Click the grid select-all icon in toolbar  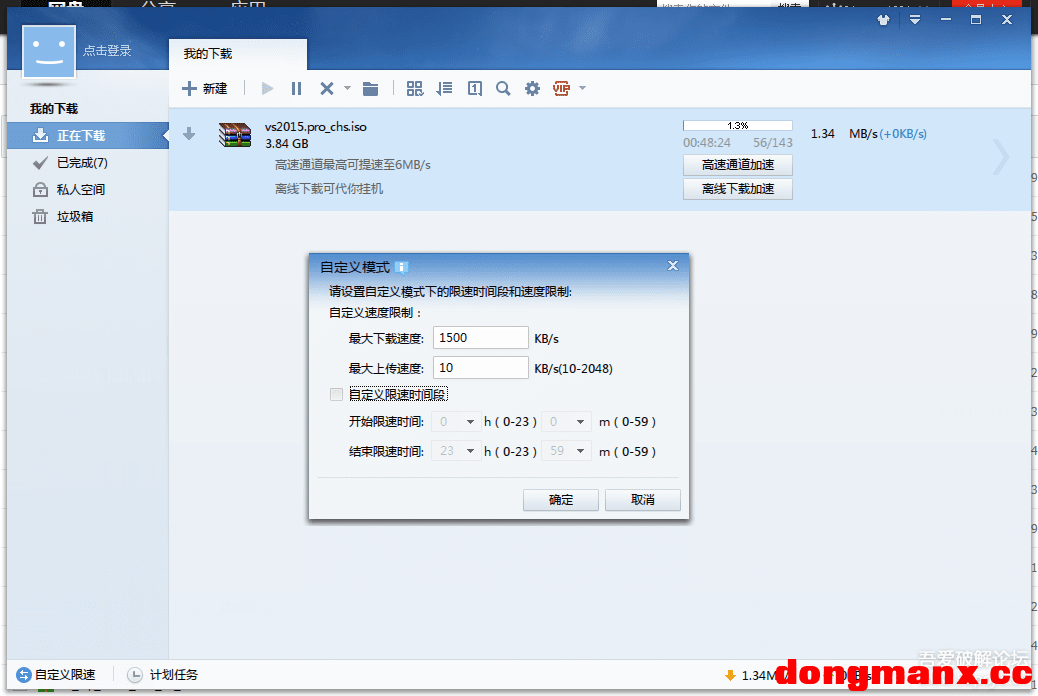pyautogui.click(x=415, y=89)
